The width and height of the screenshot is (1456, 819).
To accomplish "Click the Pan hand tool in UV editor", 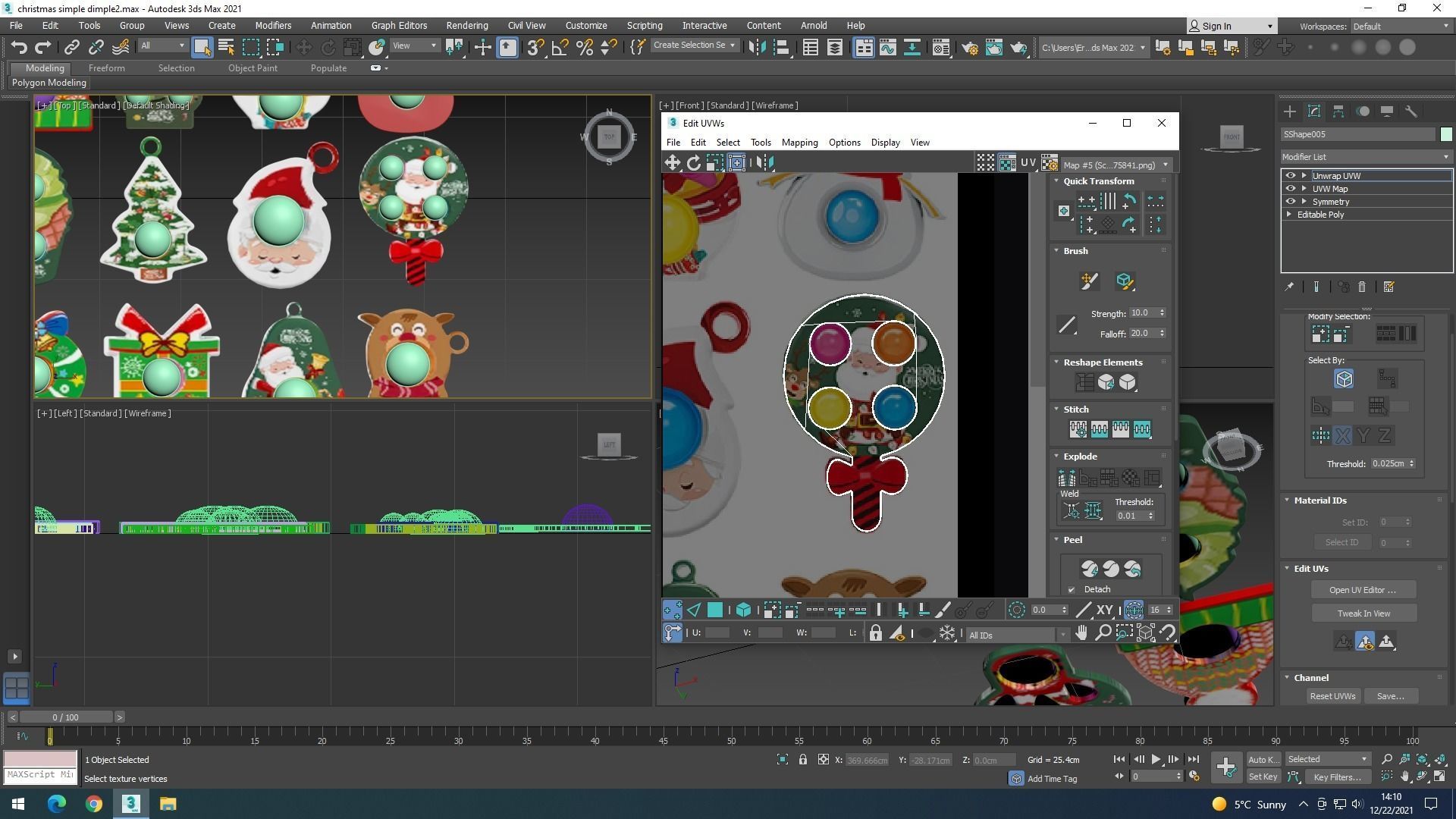I will (x=1081, y=633).
